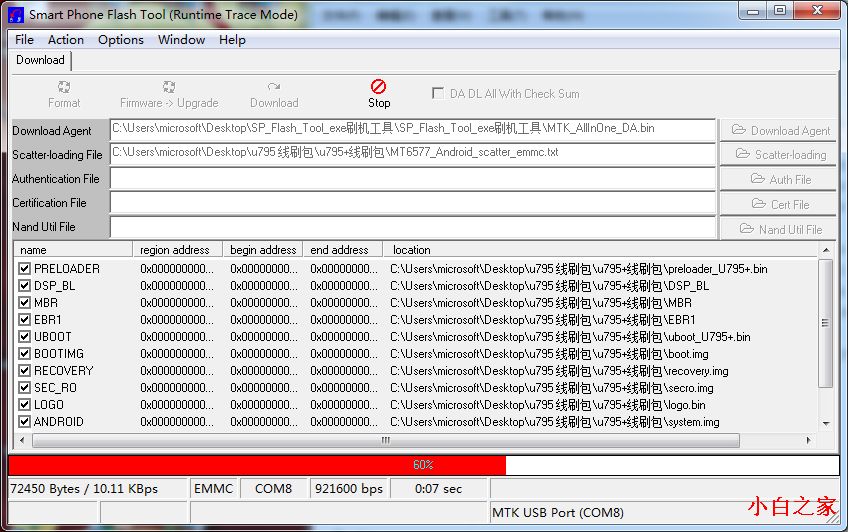Click the 72450 Bytes / 10.11 KBps status
Image resolution: width=848 pixels, height=532 pixels.
coord(84,489)
